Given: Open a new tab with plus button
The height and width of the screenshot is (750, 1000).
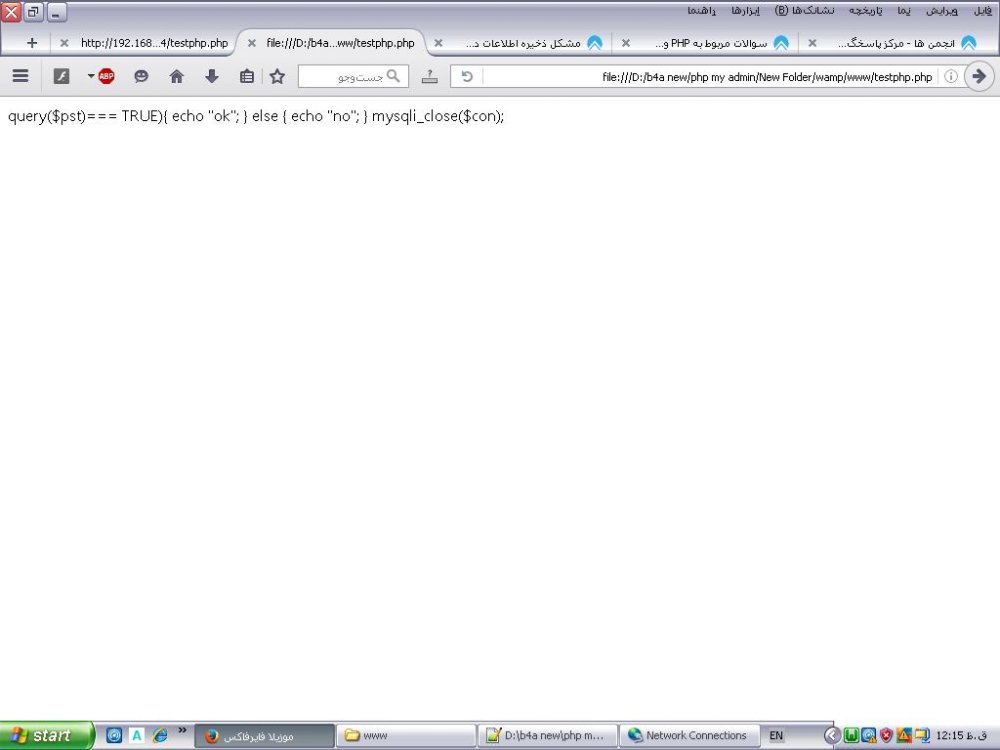Looking at the screenshot, I should (32, 43).
